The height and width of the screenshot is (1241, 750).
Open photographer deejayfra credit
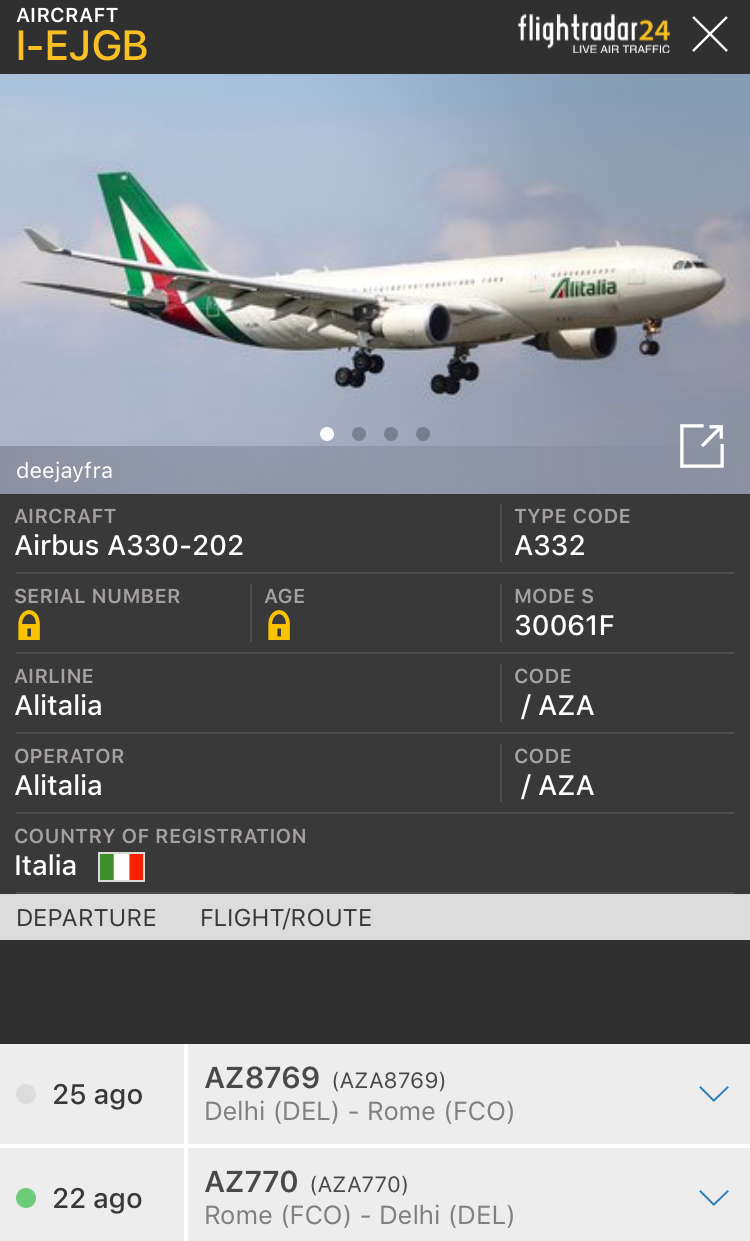(65, 471)
